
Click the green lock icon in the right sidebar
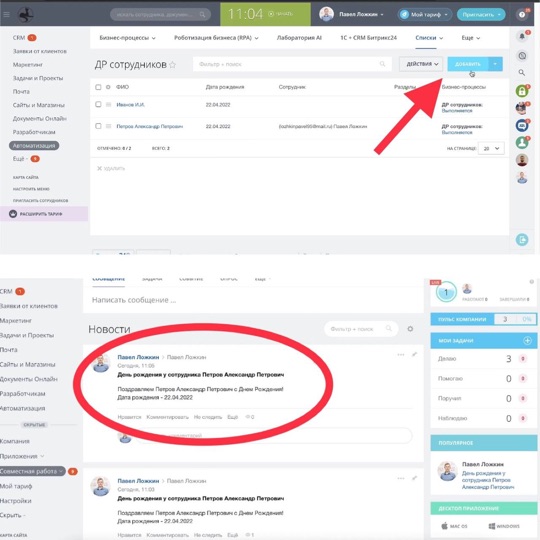click(522, 91)
